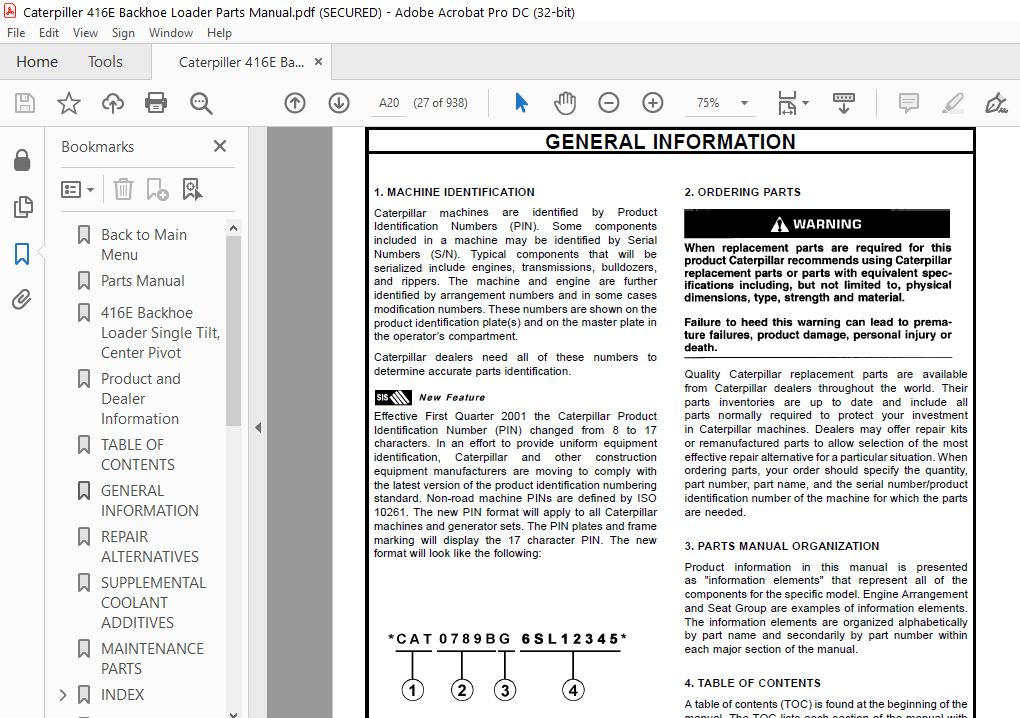This screenshot has height=718, width=1020.
Task: Zoom in with the plus circle icon
Action: [652, 103]
